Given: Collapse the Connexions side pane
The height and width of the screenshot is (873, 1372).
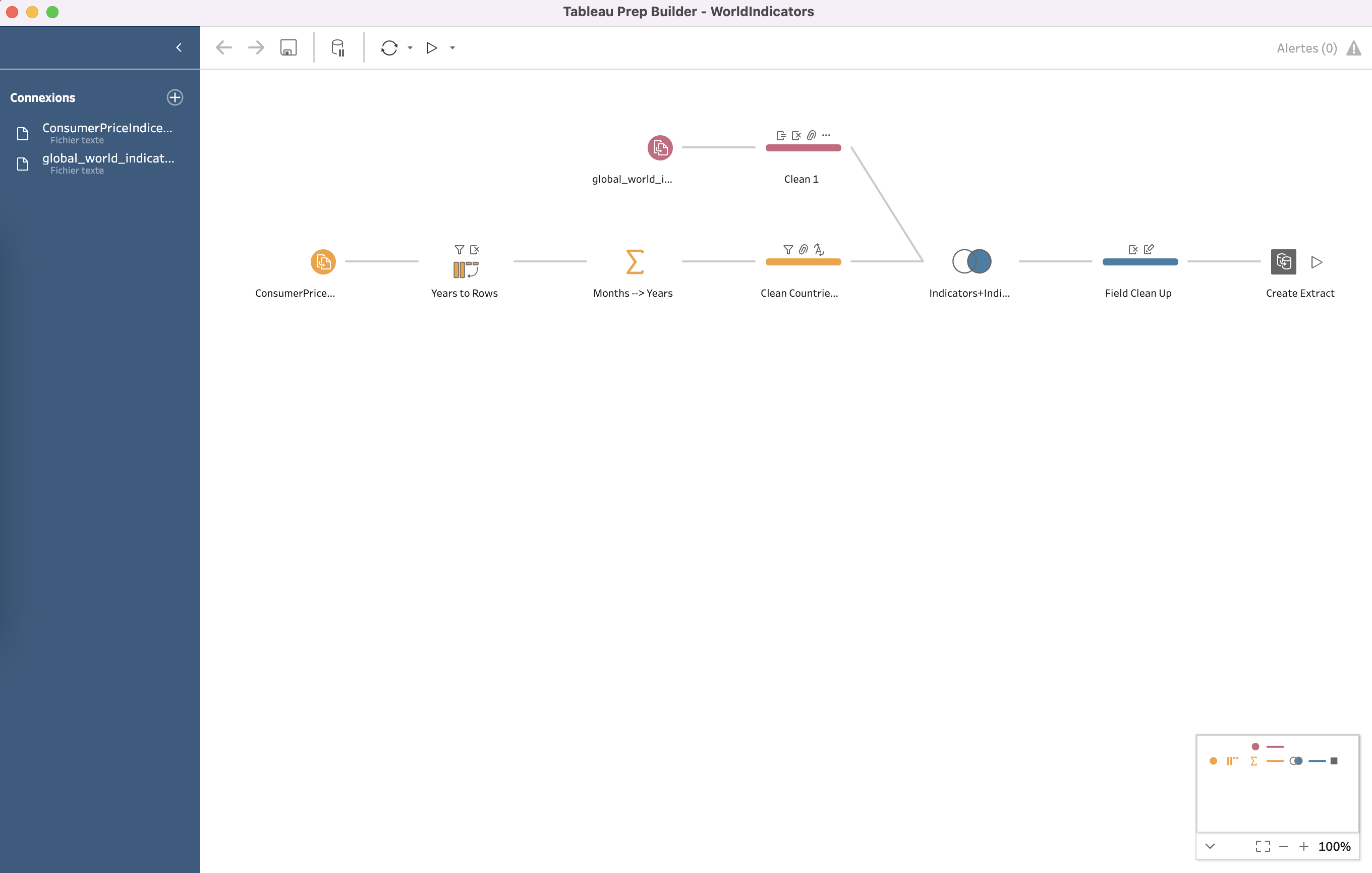Looking at the screenshot, I should (179, 47).
